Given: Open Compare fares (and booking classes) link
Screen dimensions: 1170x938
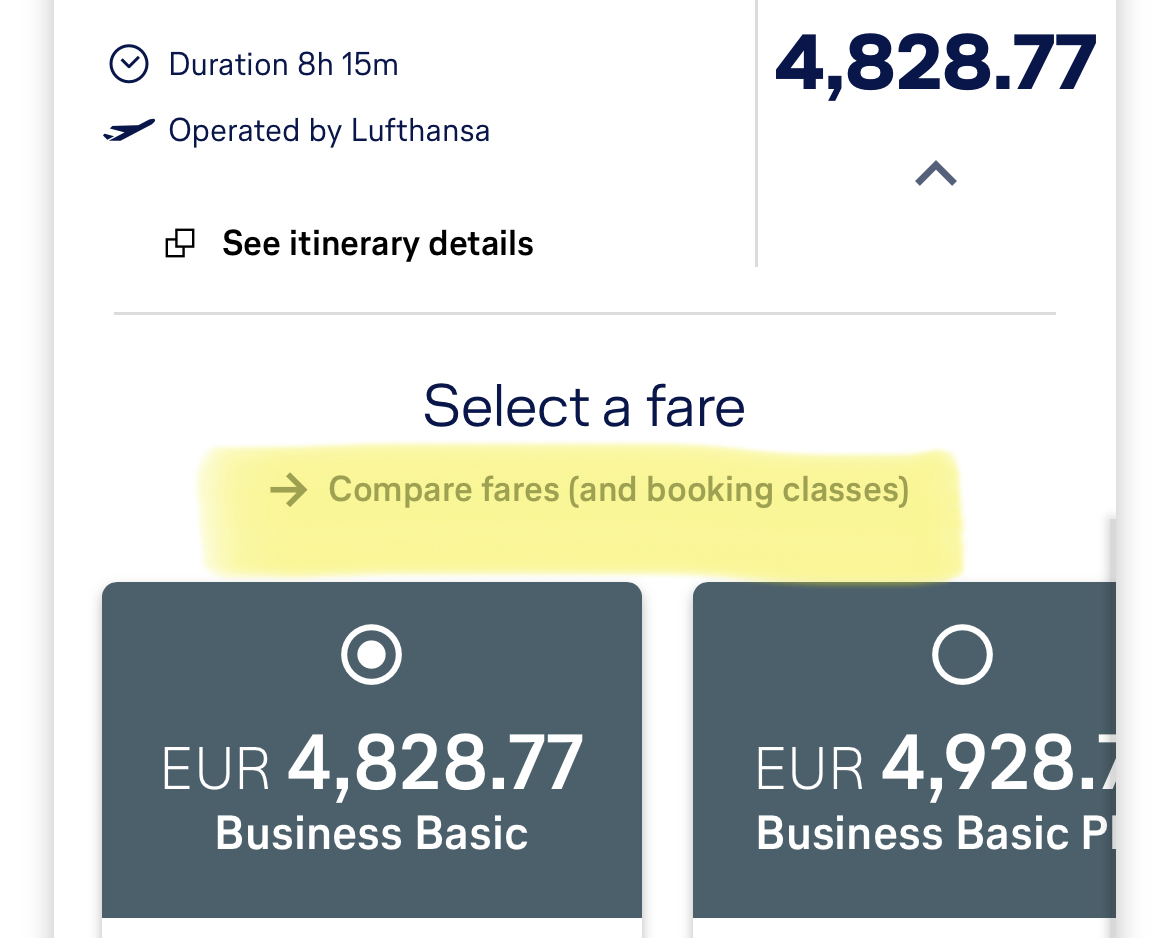Looking at the screenshot, I should point(618,490).
